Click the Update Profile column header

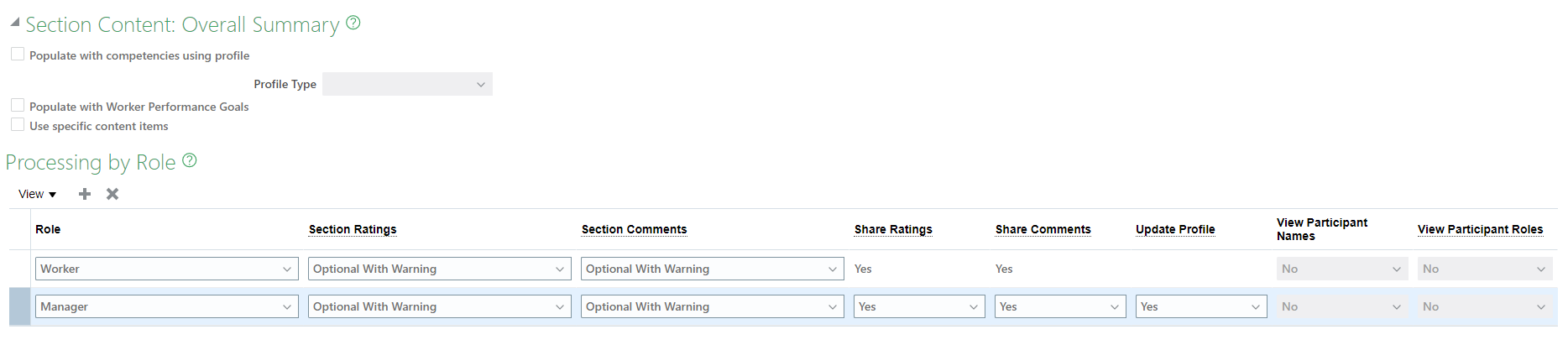1175,229
